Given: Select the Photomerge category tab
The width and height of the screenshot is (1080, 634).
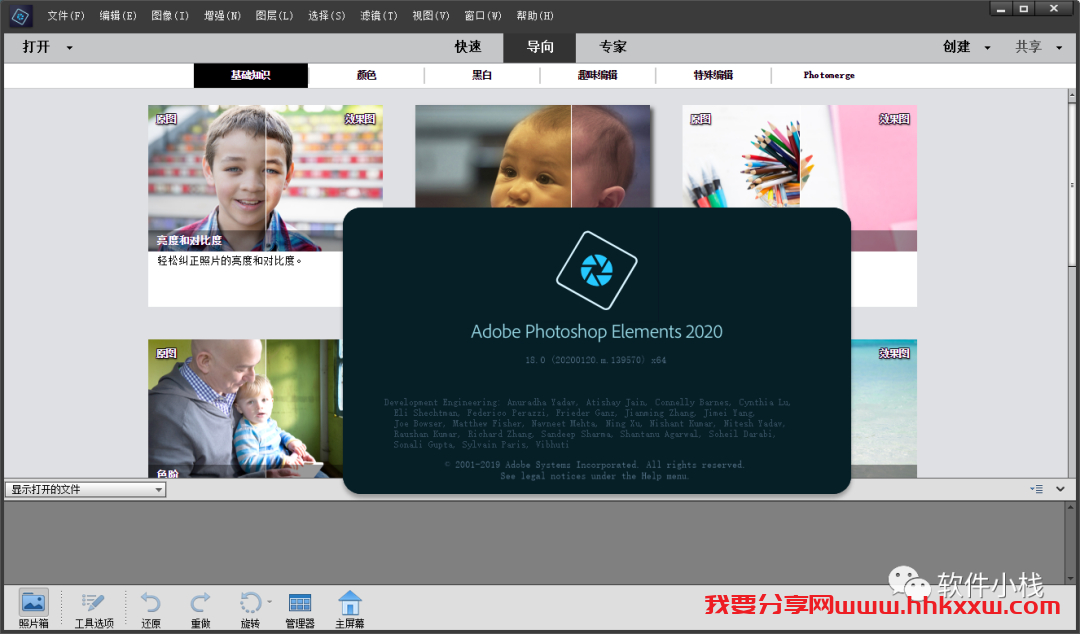Looking at the screenshot, I should [x=829, y=75].
